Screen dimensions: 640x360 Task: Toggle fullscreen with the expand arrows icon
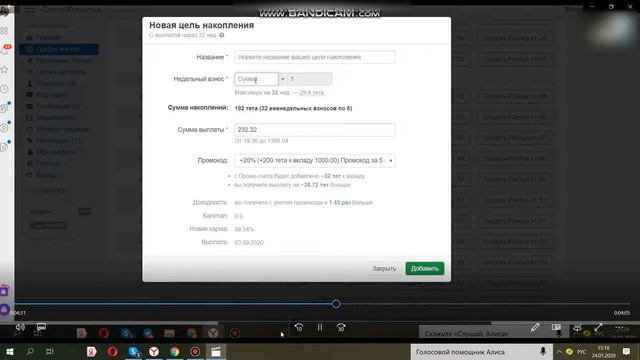point(598,327)
